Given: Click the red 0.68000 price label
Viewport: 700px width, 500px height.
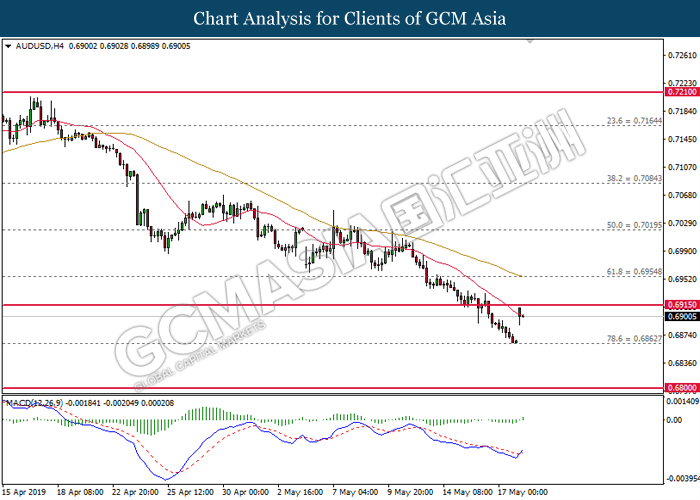Looking at the screenshot, I should [x=682, y=388].
